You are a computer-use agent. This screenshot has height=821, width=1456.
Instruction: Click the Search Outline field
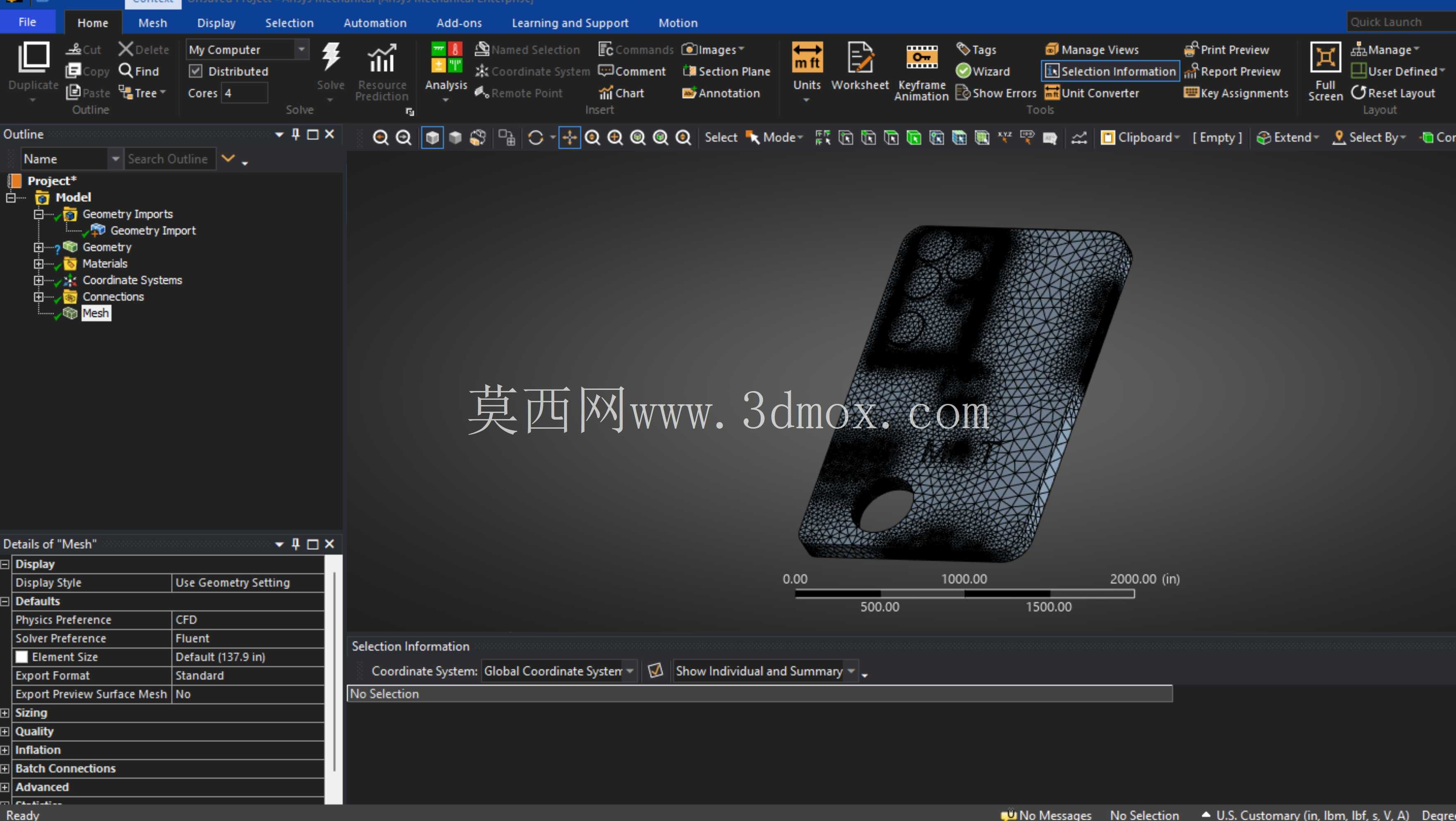point(170,159)
